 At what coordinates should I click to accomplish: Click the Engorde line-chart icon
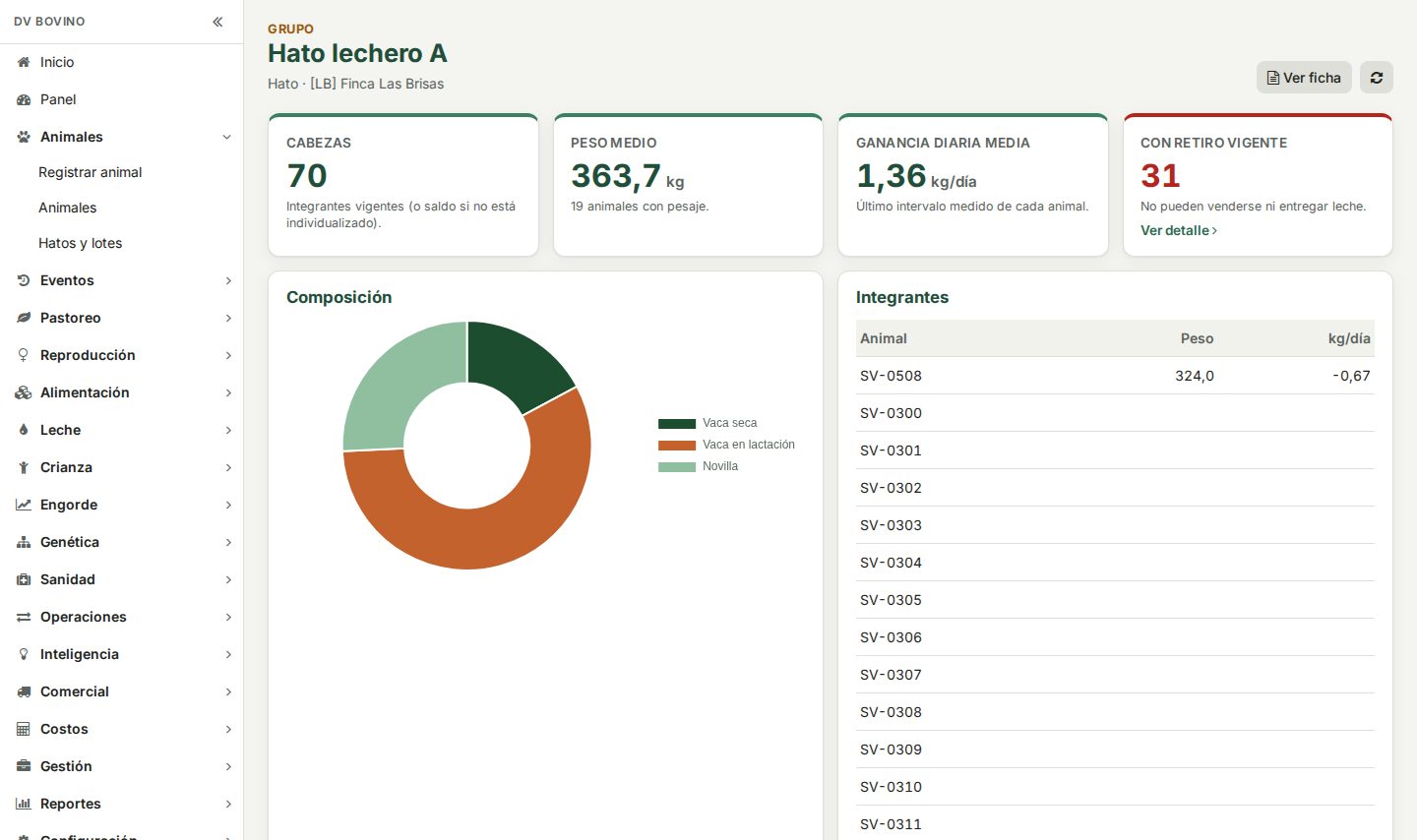[x=24, y=505]
